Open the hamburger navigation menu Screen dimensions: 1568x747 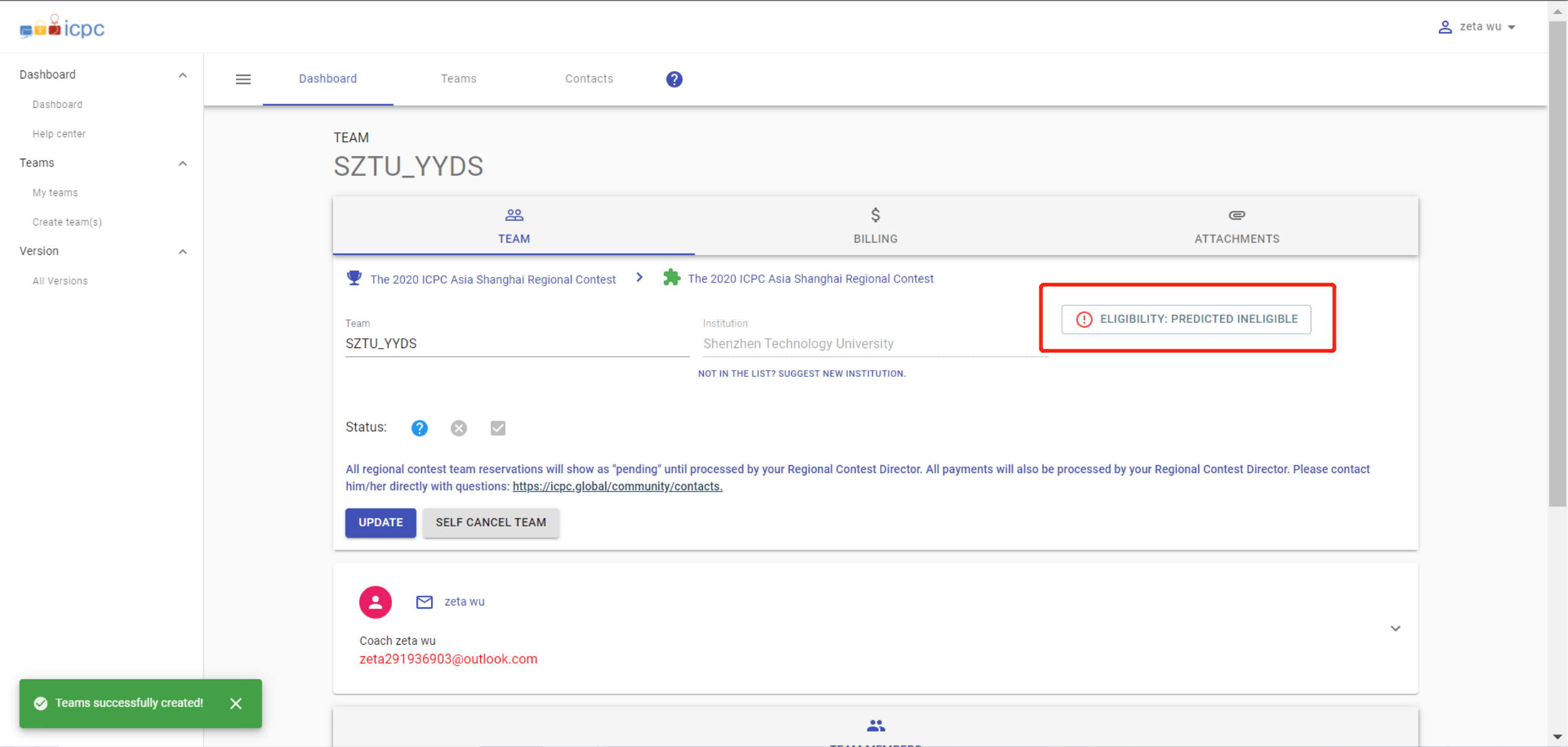coord(243,79)
